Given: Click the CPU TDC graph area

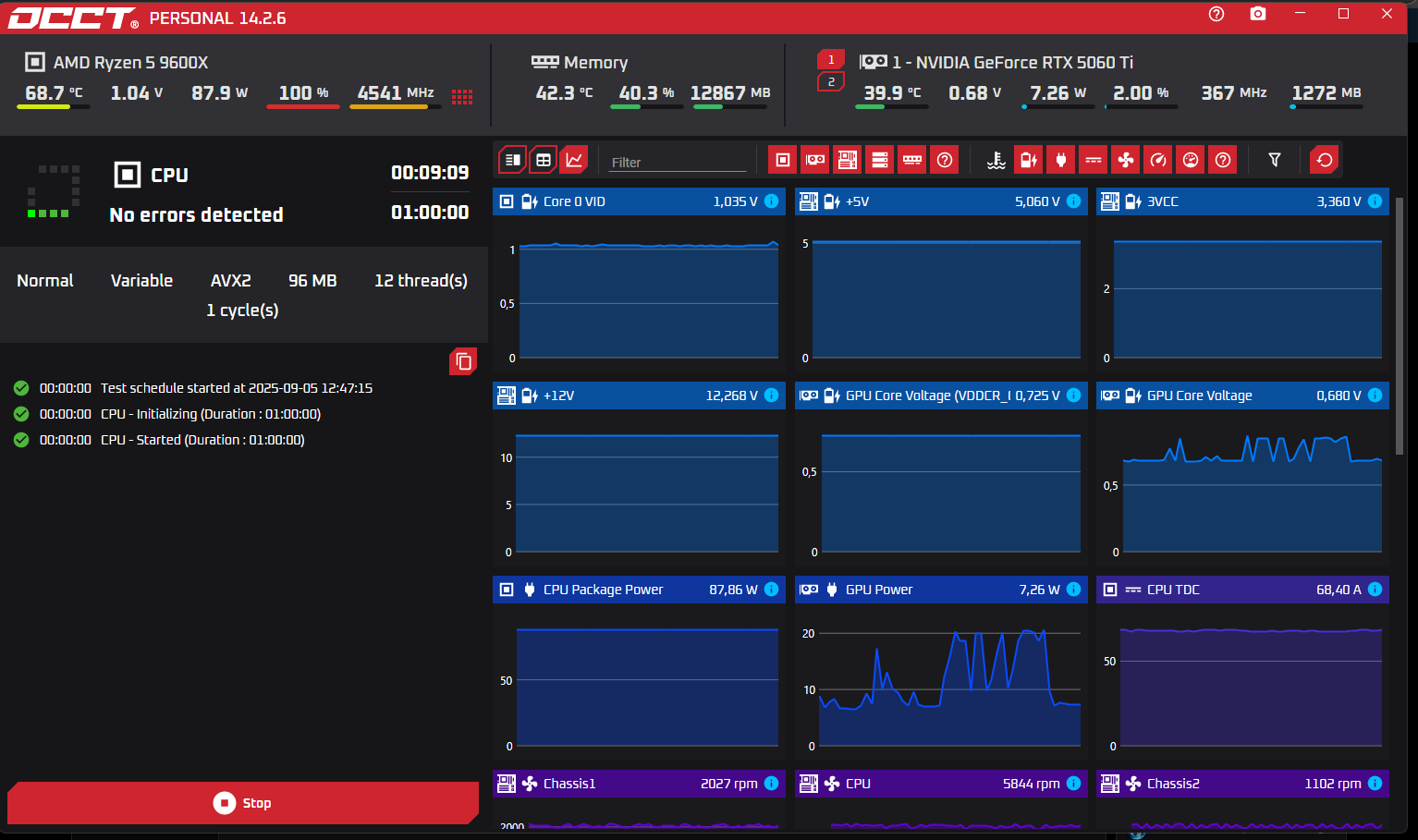Looking at the screenshot, I should click(1242, 682).
